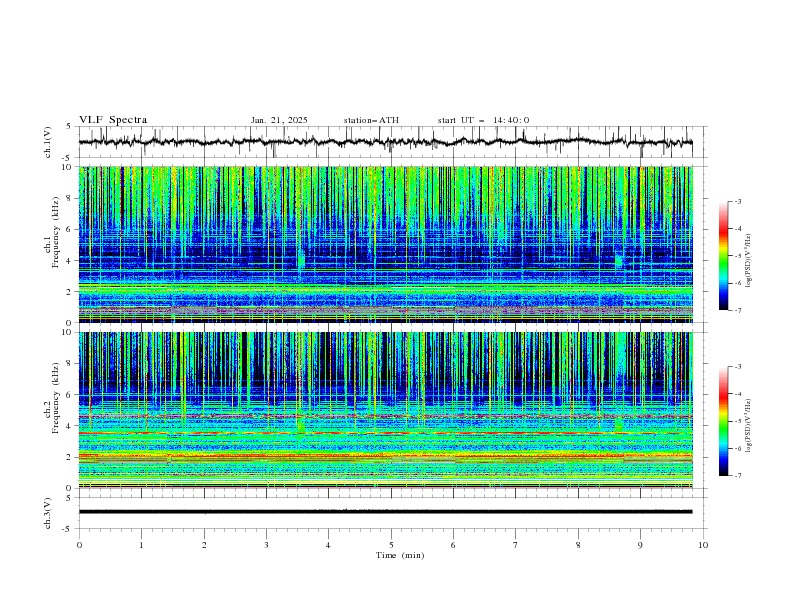Click the "-3" label on the upper colorbar
The image size is (792, 612).
coord(738,201)
